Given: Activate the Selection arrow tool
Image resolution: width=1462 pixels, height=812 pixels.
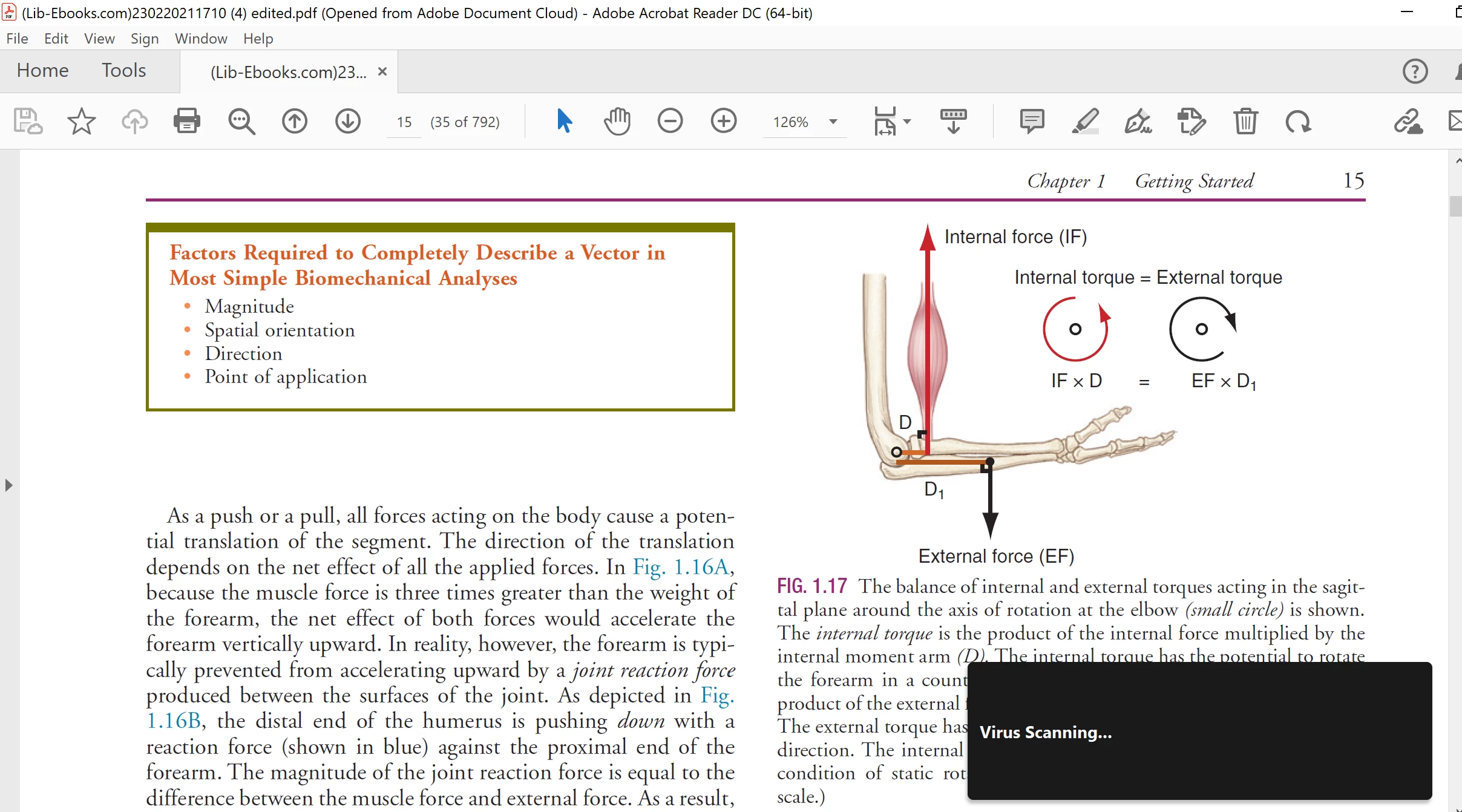Looking at the screenshot, I should click(x=564, y=121).
